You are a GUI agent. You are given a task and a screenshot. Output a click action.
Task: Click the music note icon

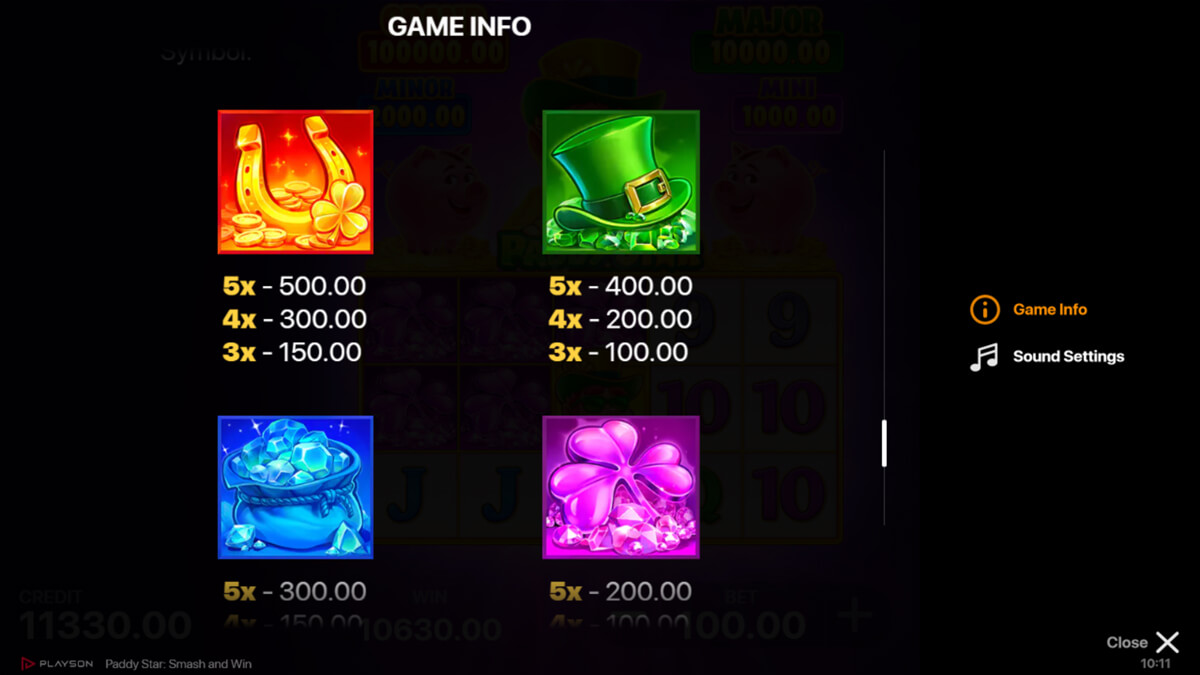(x=984, y=357)
